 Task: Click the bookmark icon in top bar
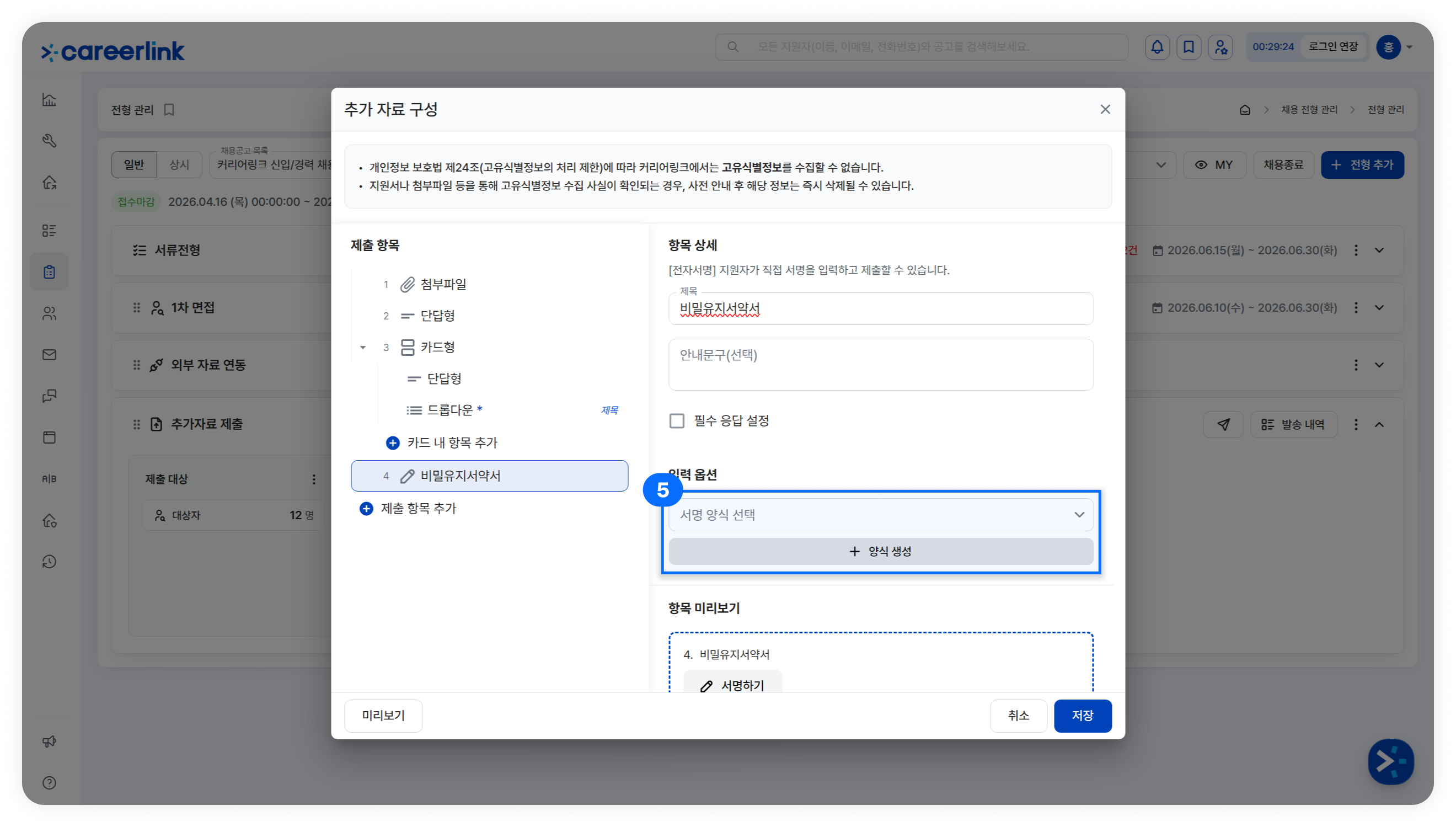(1188, 47)
